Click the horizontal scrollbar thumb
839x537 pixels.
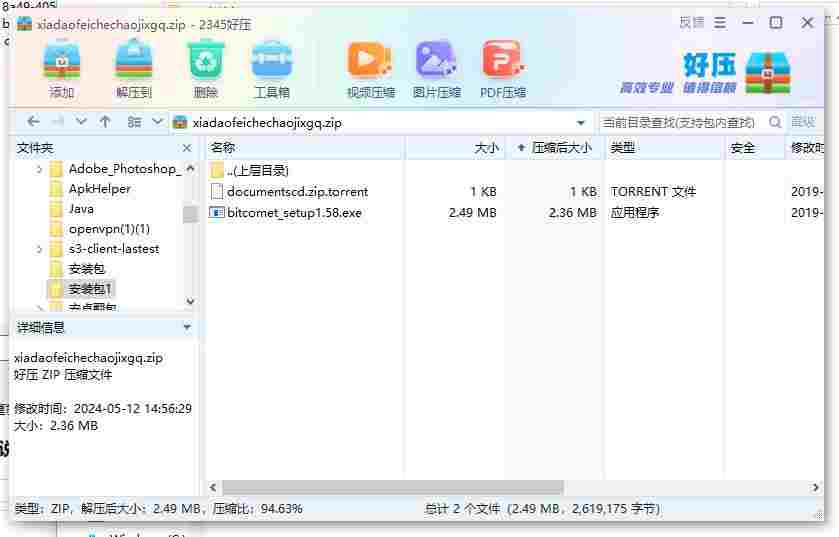click(393, 487)
